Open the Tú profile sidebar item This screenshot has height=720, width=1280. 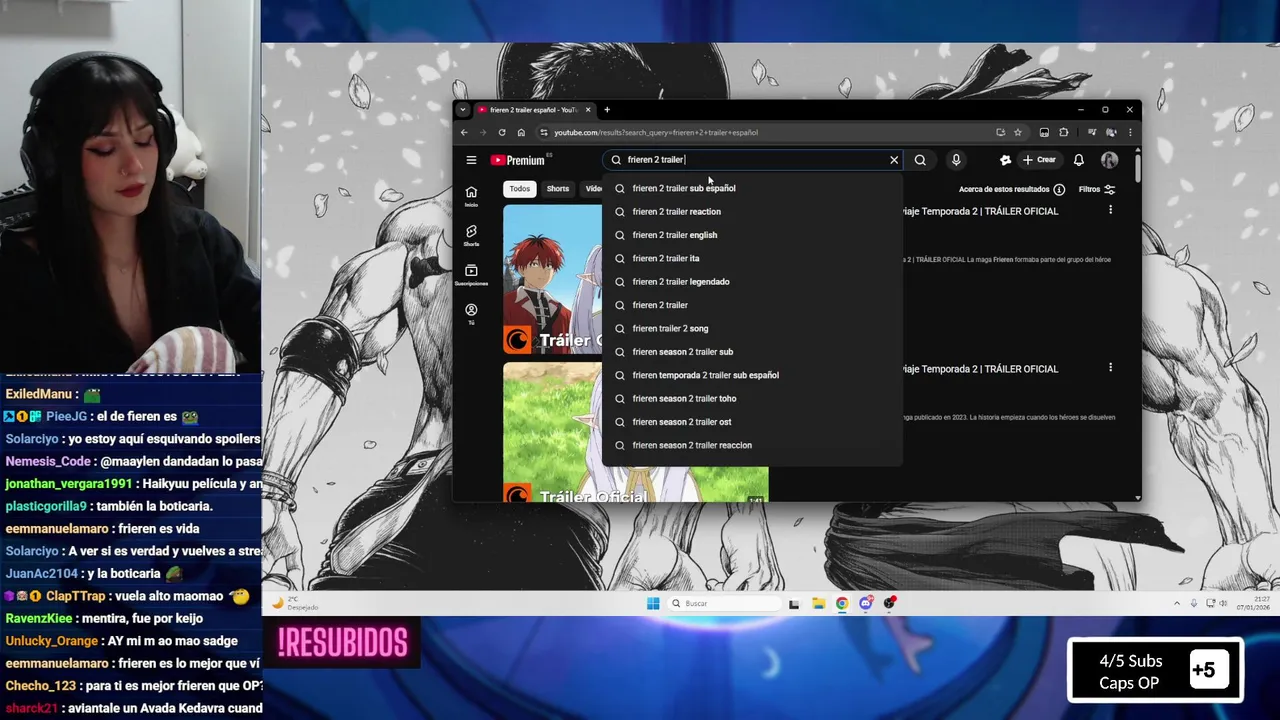(471, 314)
